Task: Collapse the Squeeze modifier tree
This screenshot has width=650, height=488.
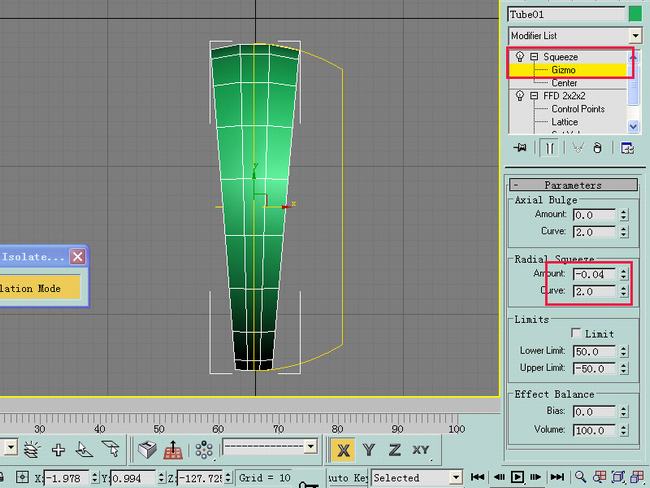Action: [x=534, y=56]
